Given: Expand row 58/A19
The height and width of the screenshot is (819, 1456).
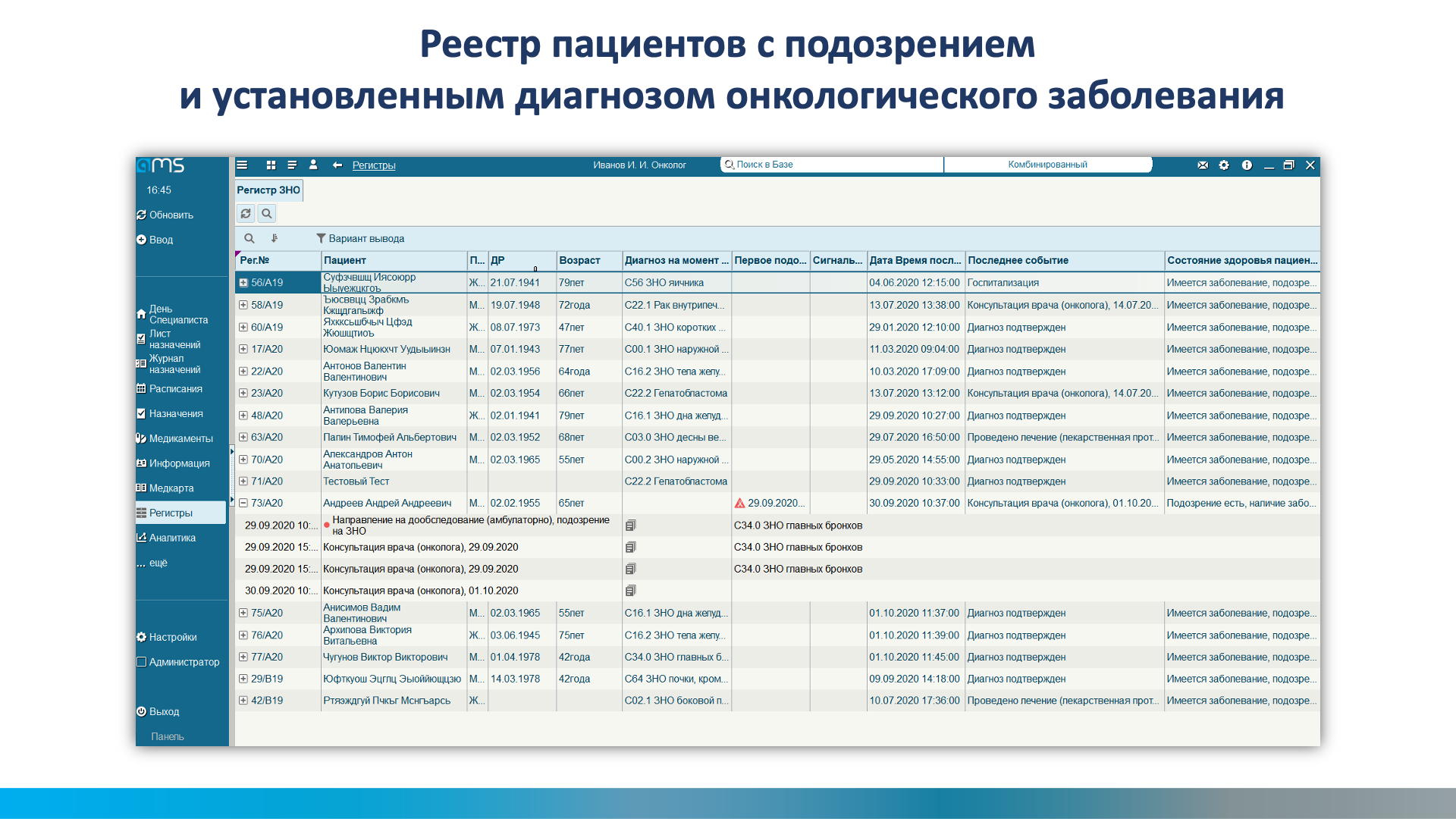Looking at the screenshot, I should click(x=243, y=305).
